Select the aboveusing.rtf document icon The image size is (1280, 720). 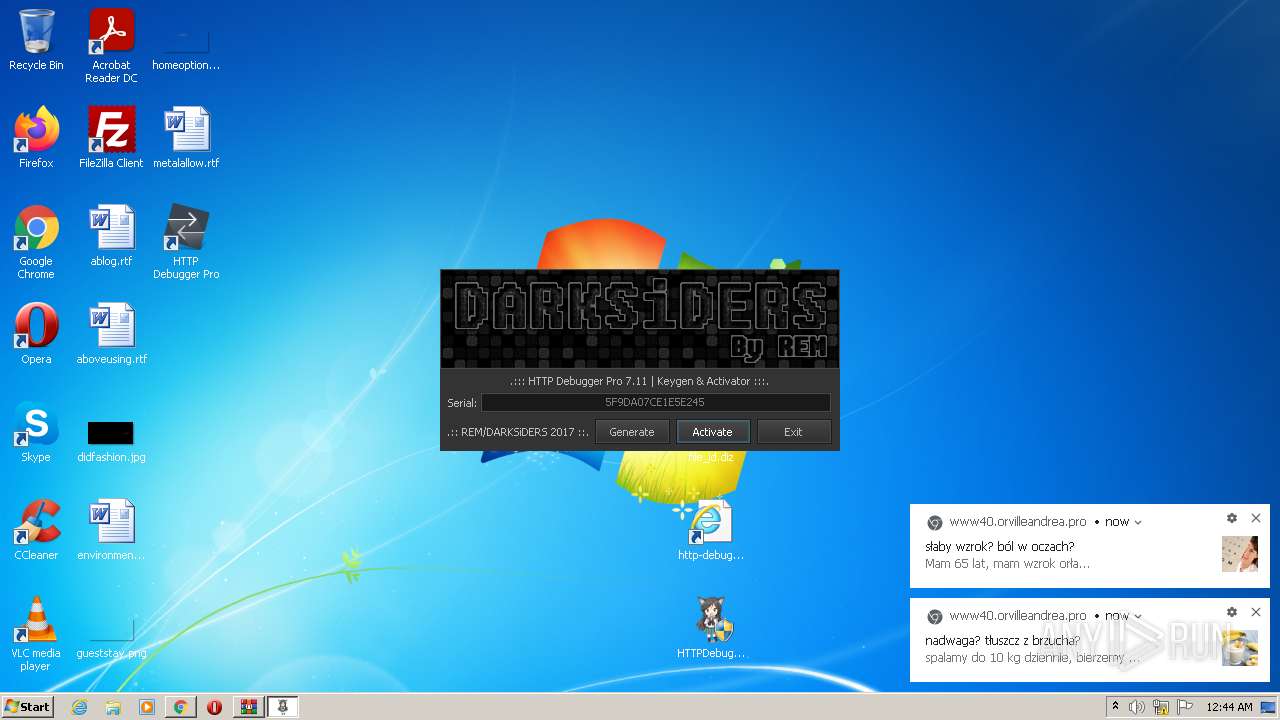(111, 334)
